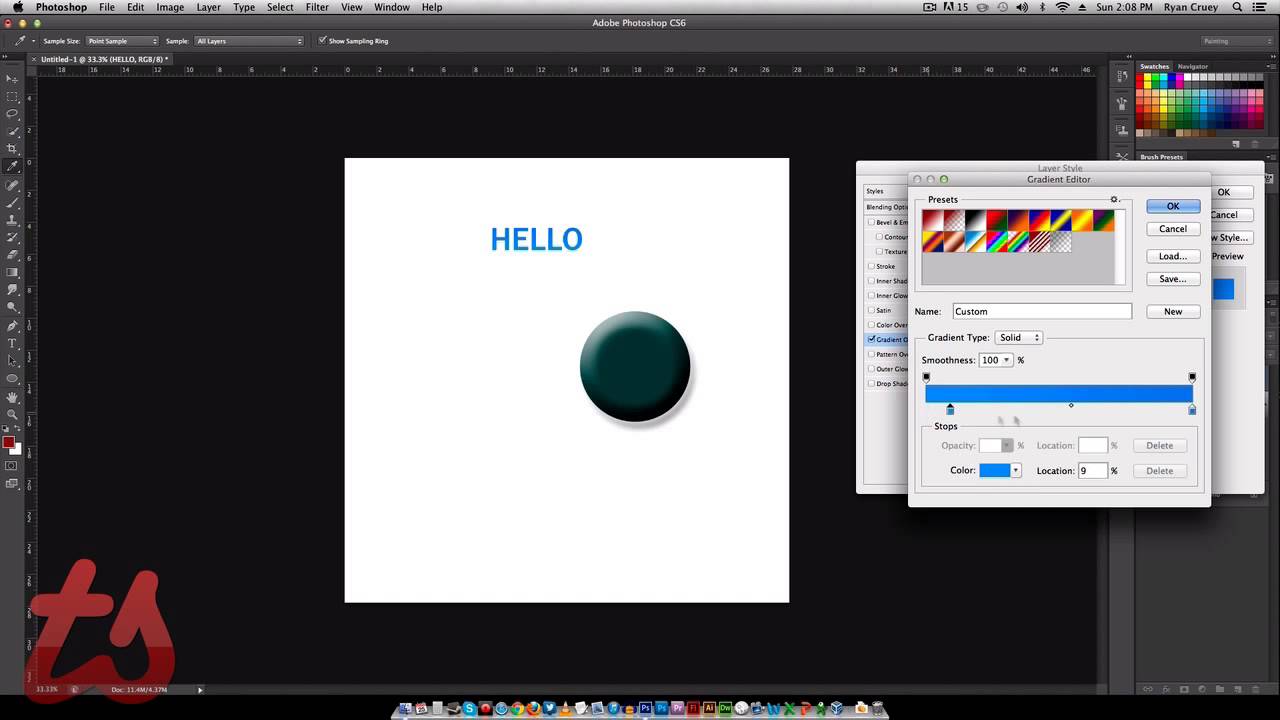Select the Rectangular Marquee tool
This screenshot has height=720, width=1280.
12,97
